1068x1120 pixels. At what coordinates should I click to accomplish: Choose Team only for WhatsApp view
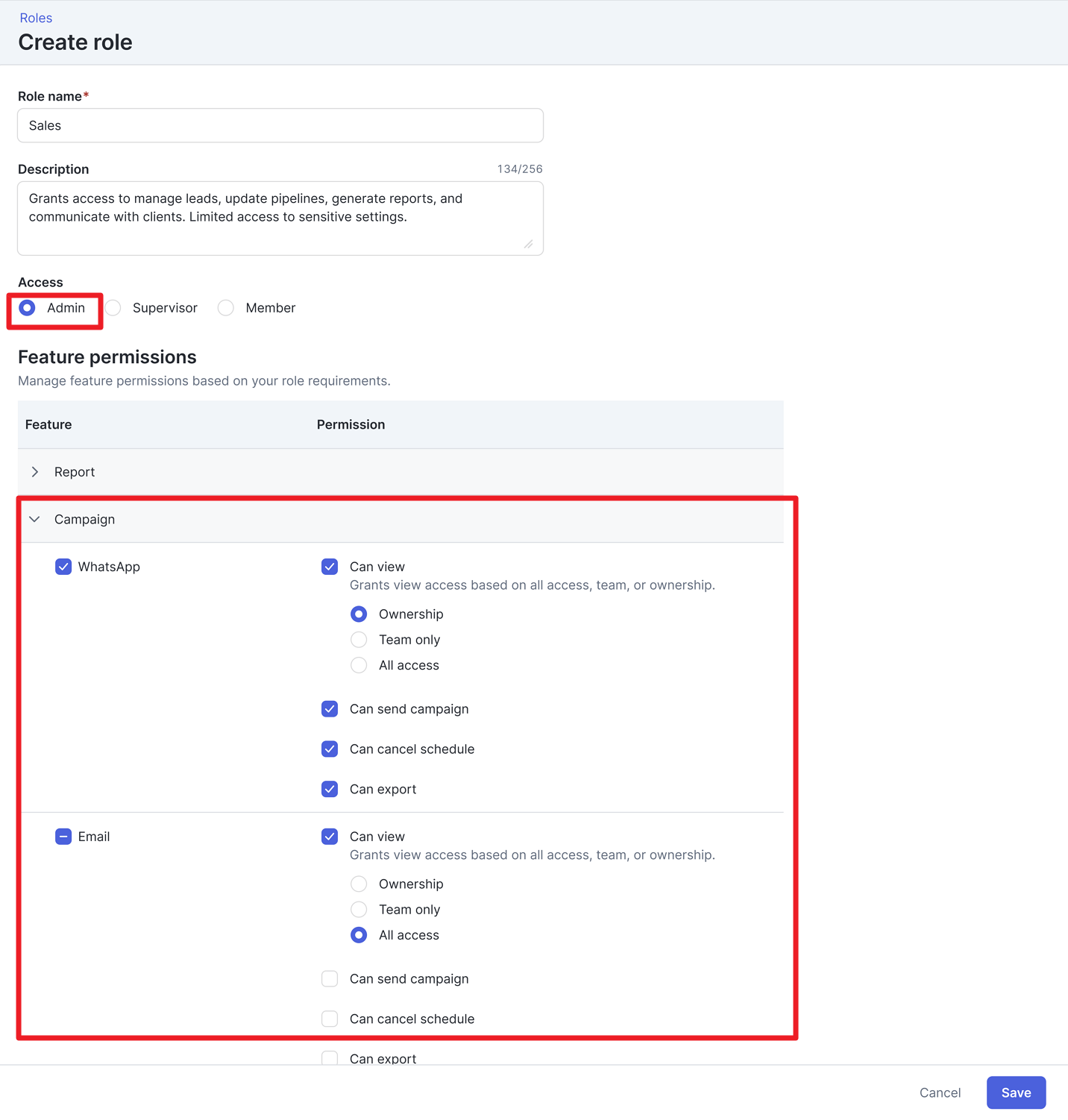point(359,640)
